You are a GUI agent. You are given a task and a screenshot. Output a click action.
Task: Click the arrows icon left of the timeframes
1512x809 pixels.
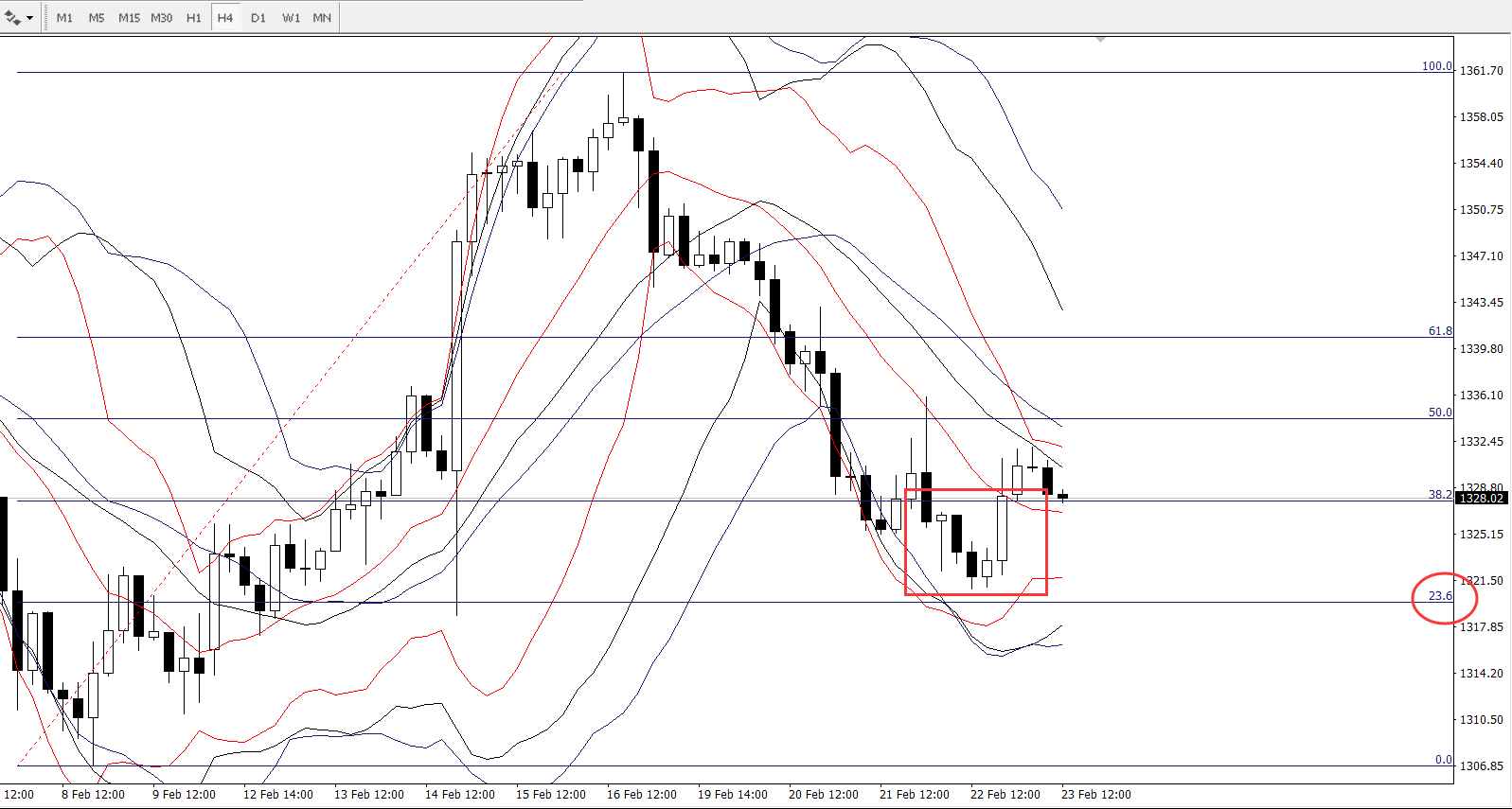tap(12, 17)
